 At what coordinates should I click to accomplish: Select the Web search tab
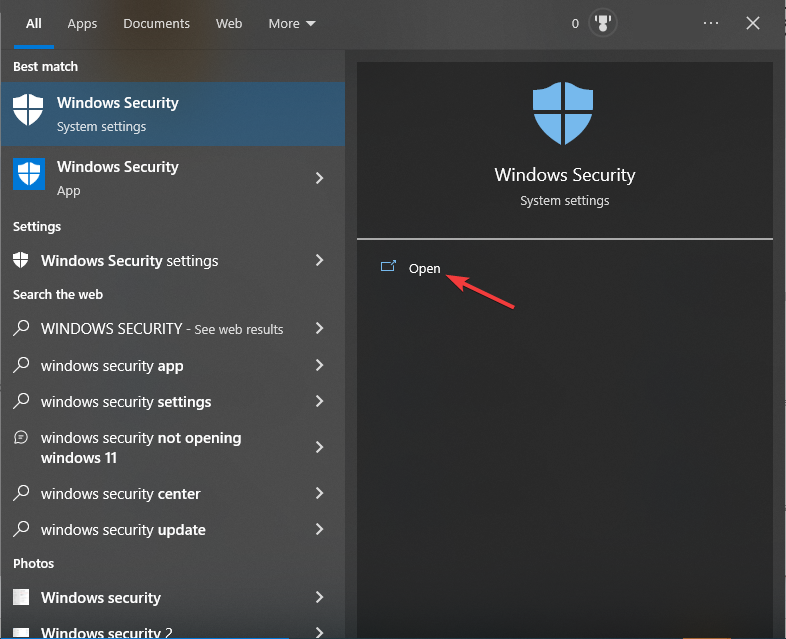point(229,23)
